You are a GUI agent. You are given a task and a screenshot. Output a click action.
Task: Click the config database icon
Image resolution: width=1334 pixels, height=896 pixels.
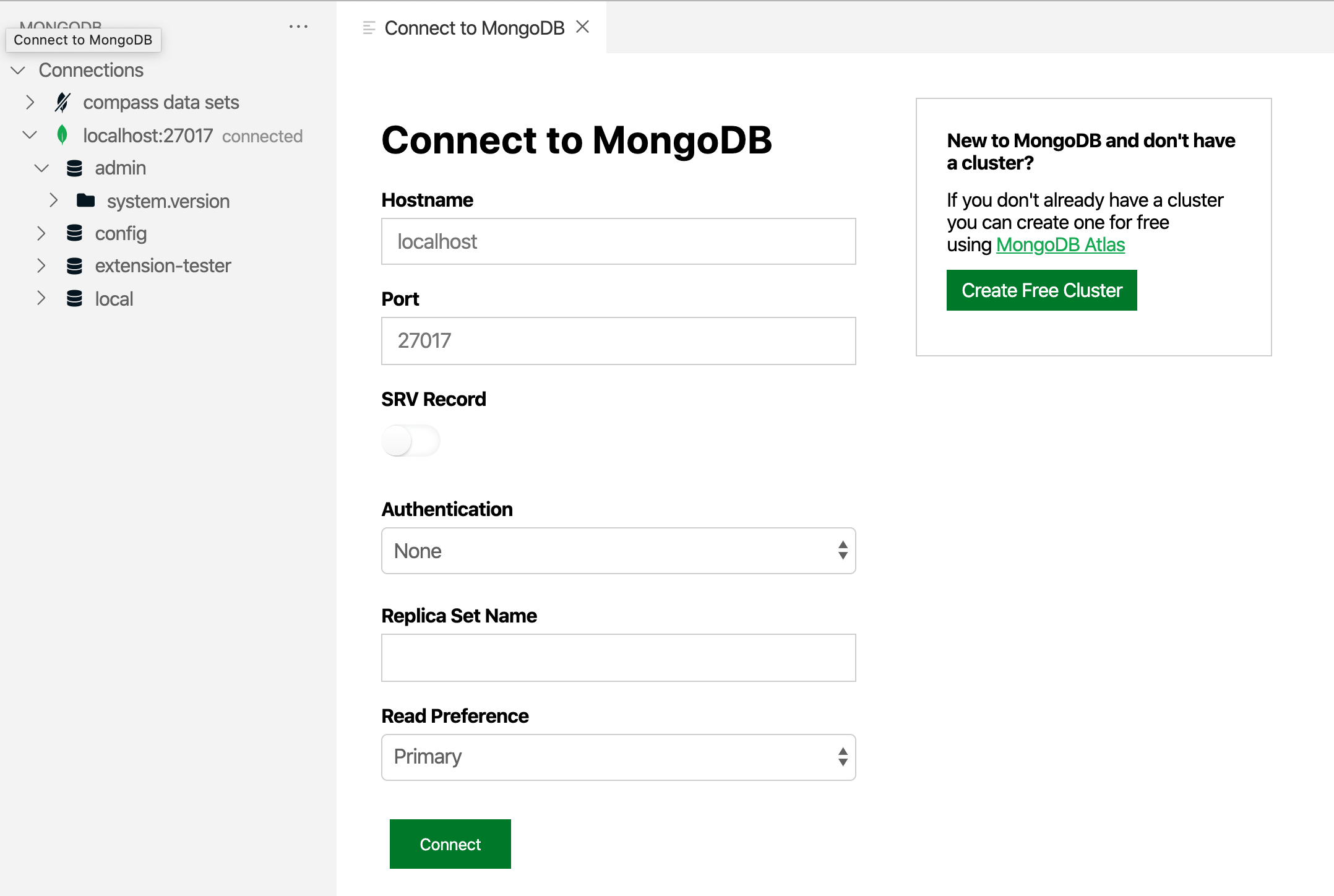pos(74,233)
